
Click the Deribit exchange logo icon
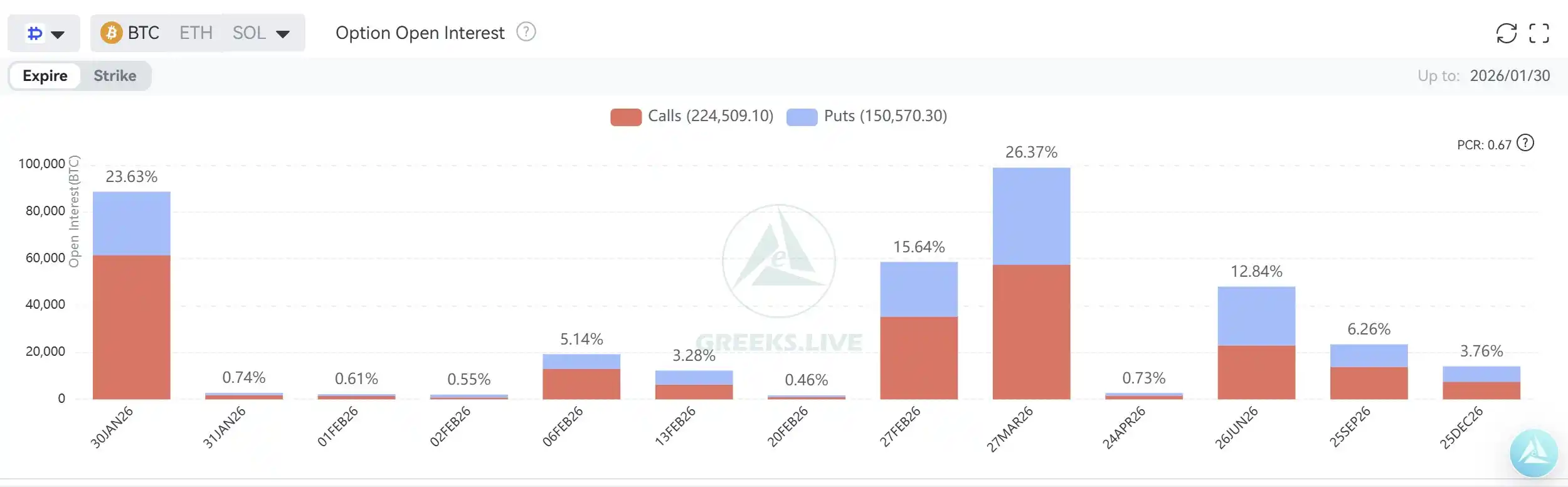point(35,33)
